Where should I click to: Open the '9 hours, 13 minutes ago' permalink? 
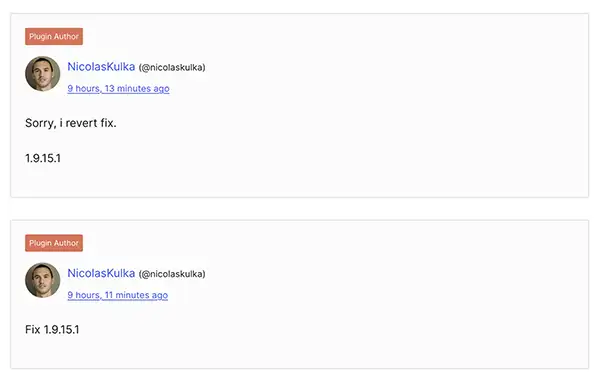pos(118,88)
